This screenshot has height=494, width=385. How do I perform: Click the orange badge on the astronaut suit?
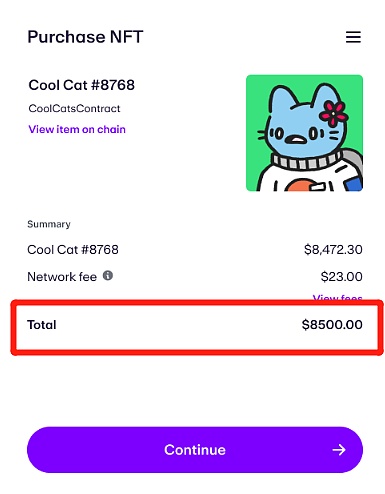[x=301, y=185]
